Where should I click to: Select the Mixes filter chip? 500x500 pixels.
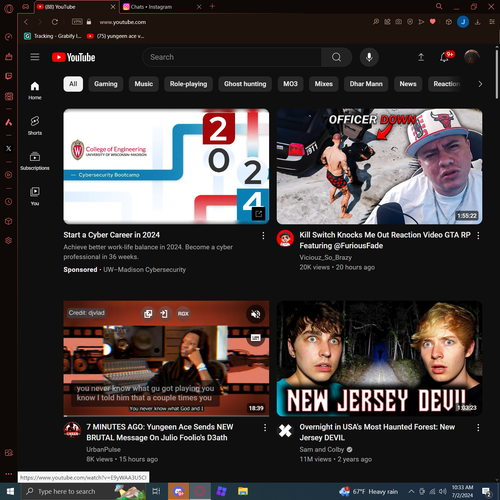click(324, 84)
